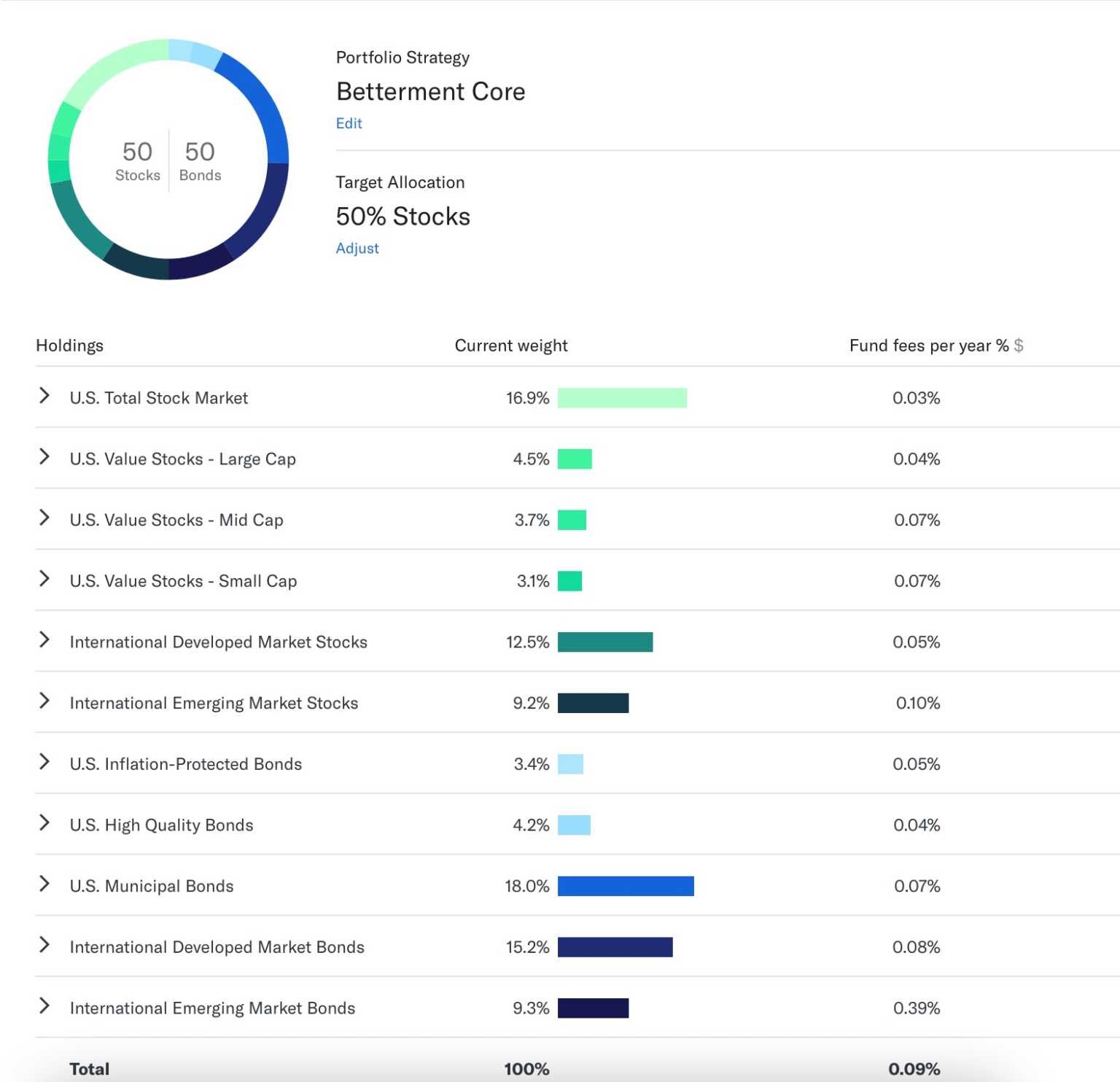Click International Emerging Market Stocks weight bar
The width and height of the screenshot is (1120, 1082).
(593, 703)
